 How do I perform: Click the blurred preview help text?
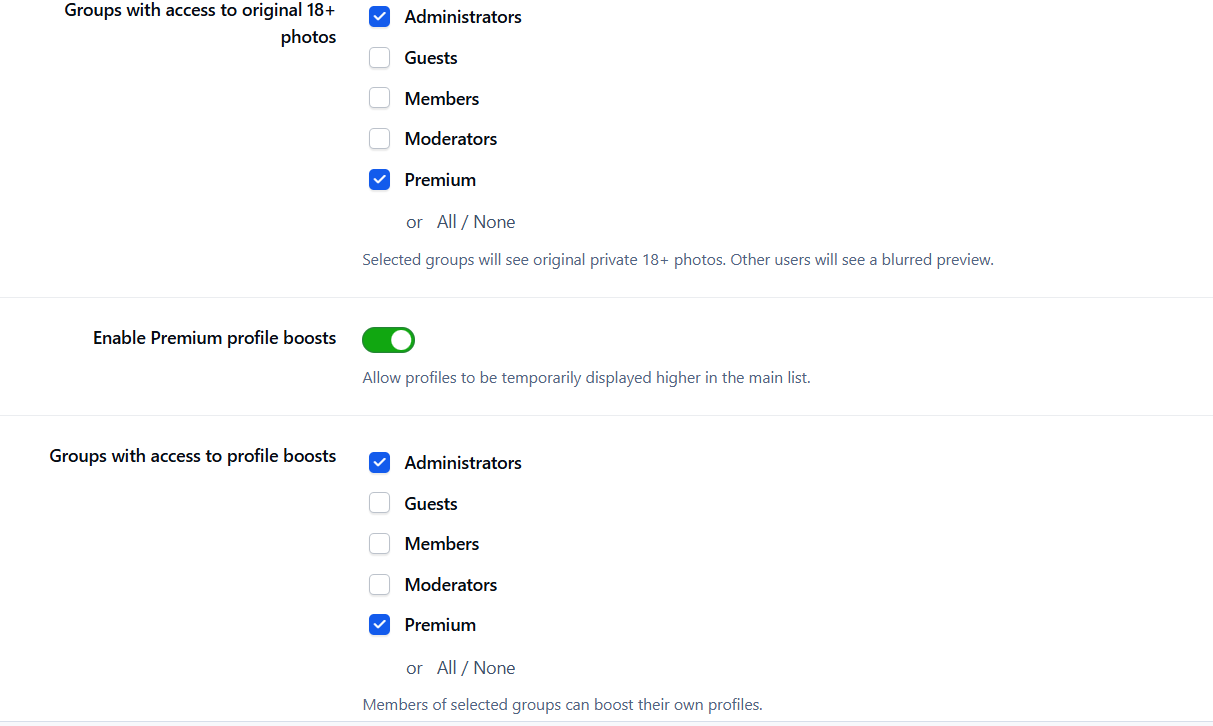pos(678,260)
